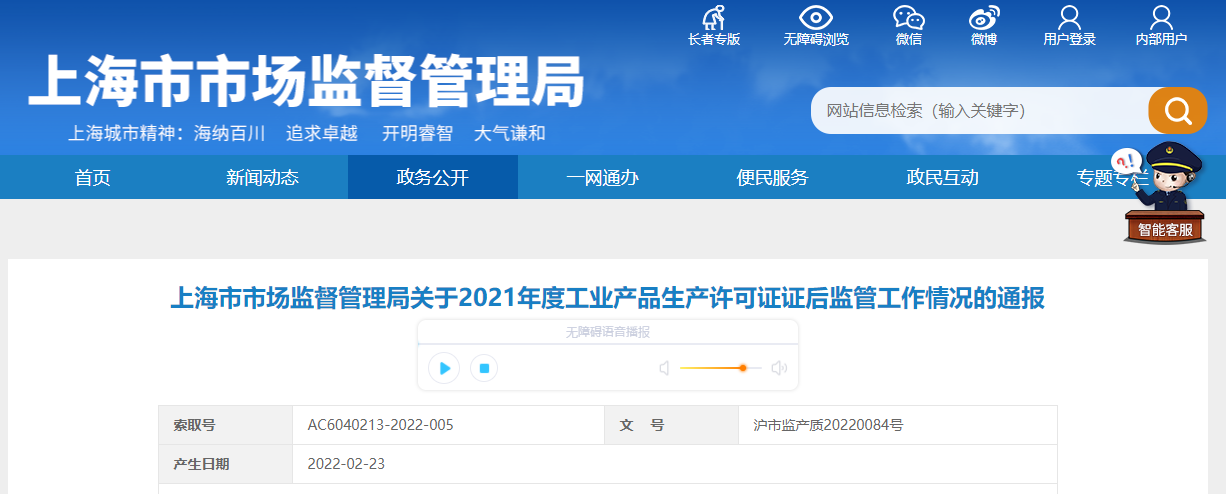This screenshot has width=1226, height=494.
Task: Play the accessibility voice broadcast
Action: [444, 368]
